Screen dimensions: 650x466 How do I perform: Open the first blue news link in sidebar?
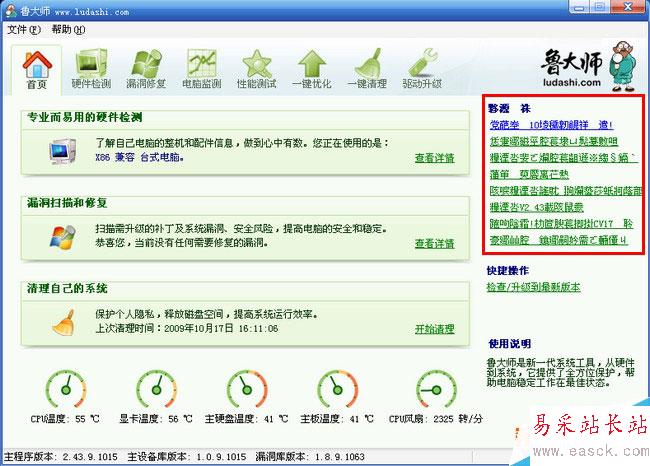coord(551,124)
